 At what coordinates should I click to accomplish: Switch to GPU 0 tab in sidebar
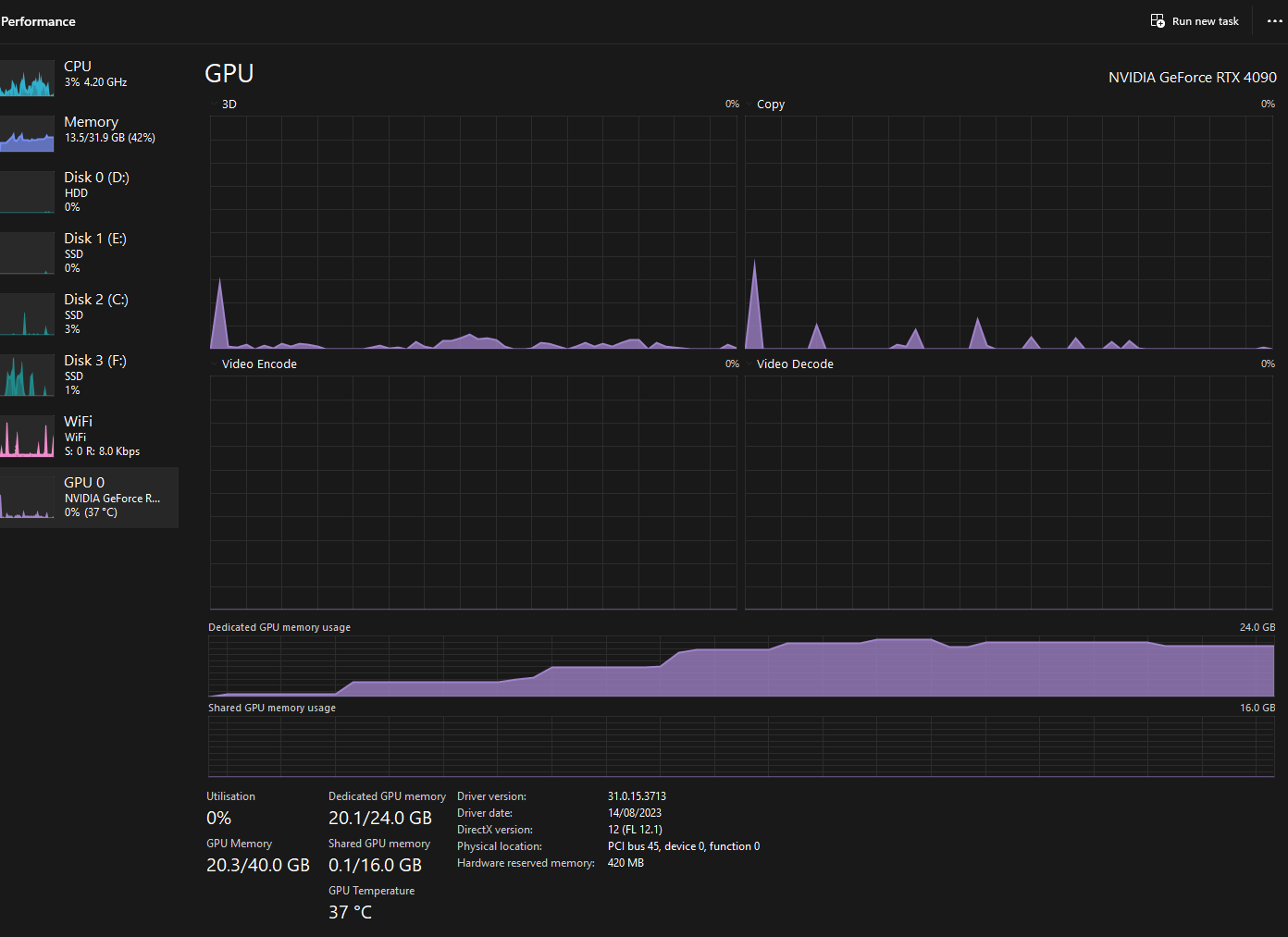point(90,497)
